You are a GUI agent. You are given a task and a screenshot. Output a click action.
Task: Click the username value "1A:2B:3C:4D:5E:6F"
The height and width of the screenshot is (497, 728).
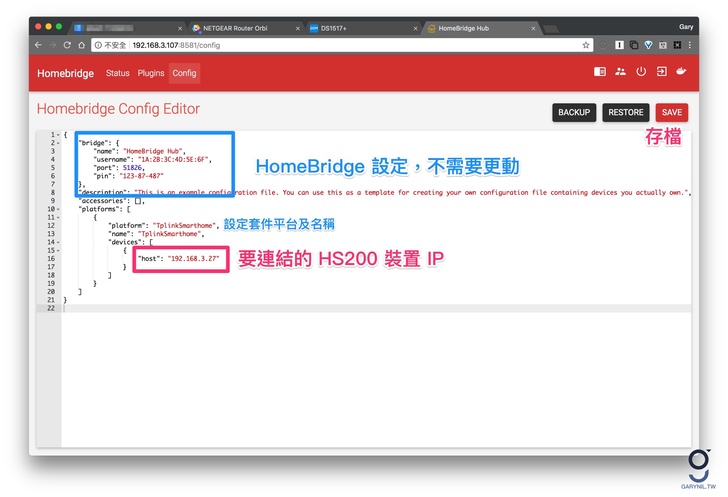point(174,160)
